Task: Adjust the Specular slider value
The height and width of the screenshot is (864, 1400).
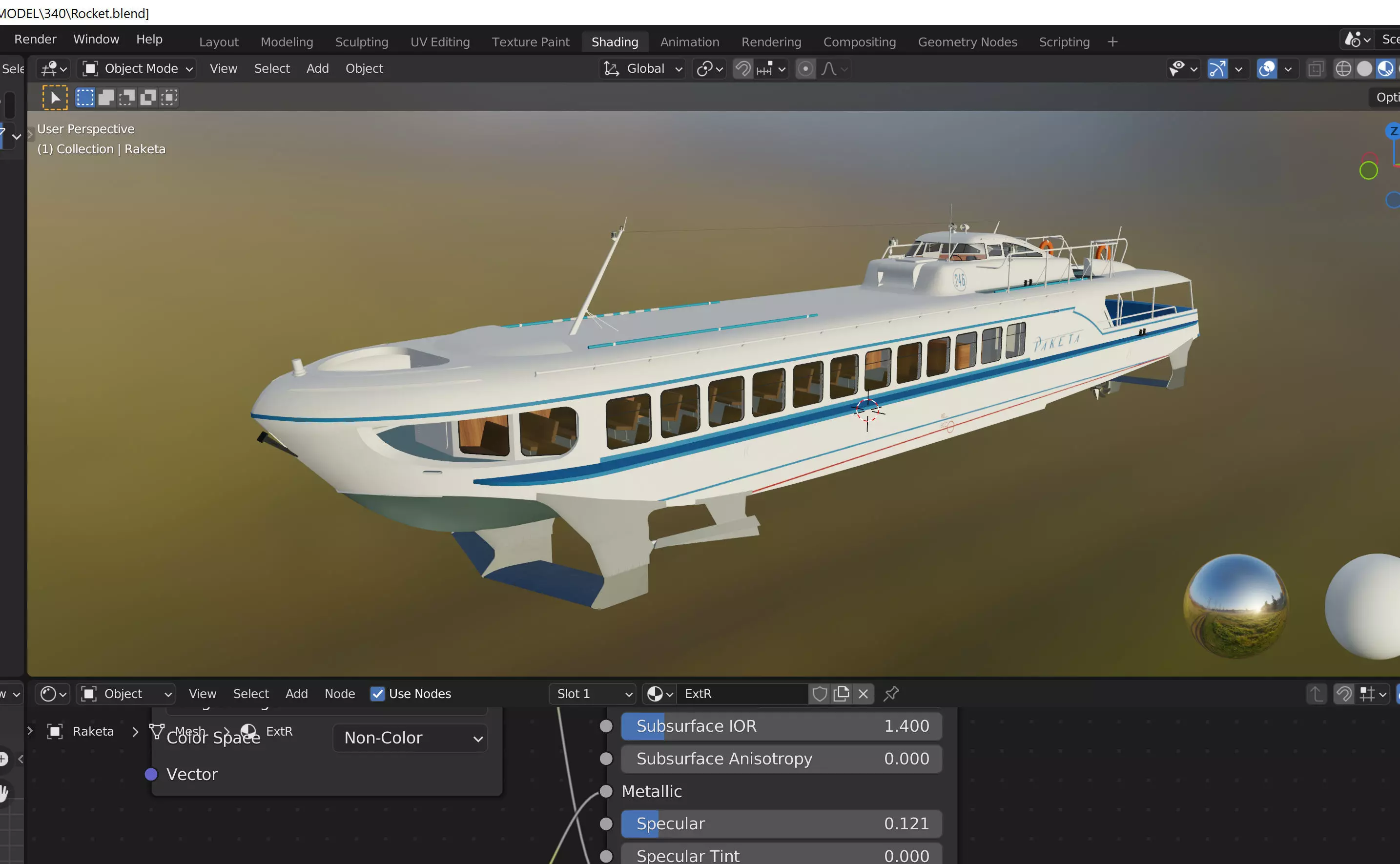Action: (x=781, y=824)
